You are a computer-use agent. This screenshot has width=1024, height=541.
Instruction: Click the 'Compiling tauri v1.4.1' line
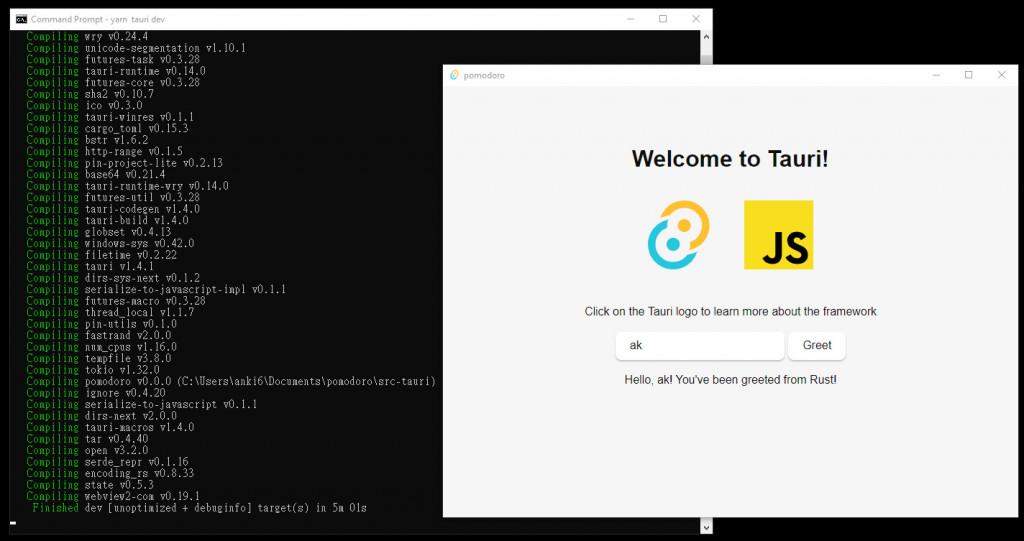click(x=90, y=267)
